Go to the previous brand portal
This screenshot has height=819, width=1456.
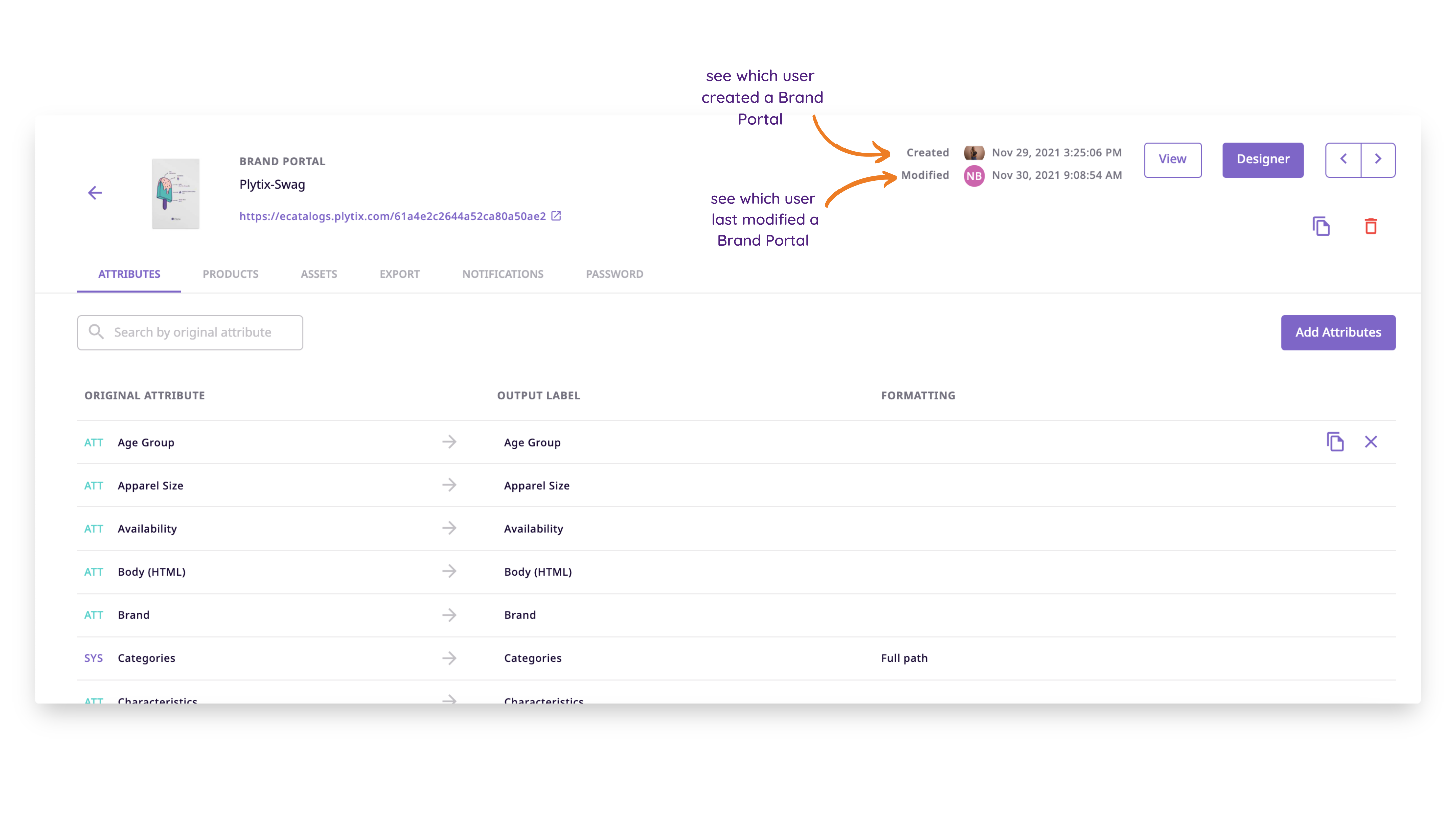1344,160
